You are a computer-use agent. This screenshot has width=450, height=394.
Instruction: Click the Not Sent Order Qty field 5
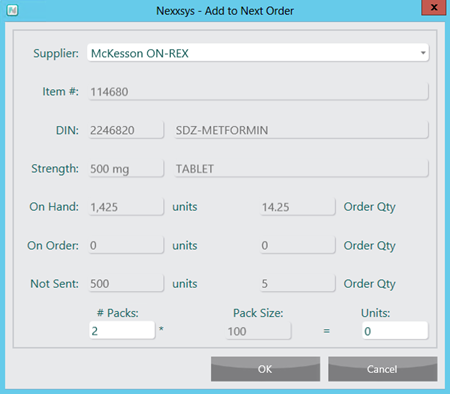tap(298, 284)
